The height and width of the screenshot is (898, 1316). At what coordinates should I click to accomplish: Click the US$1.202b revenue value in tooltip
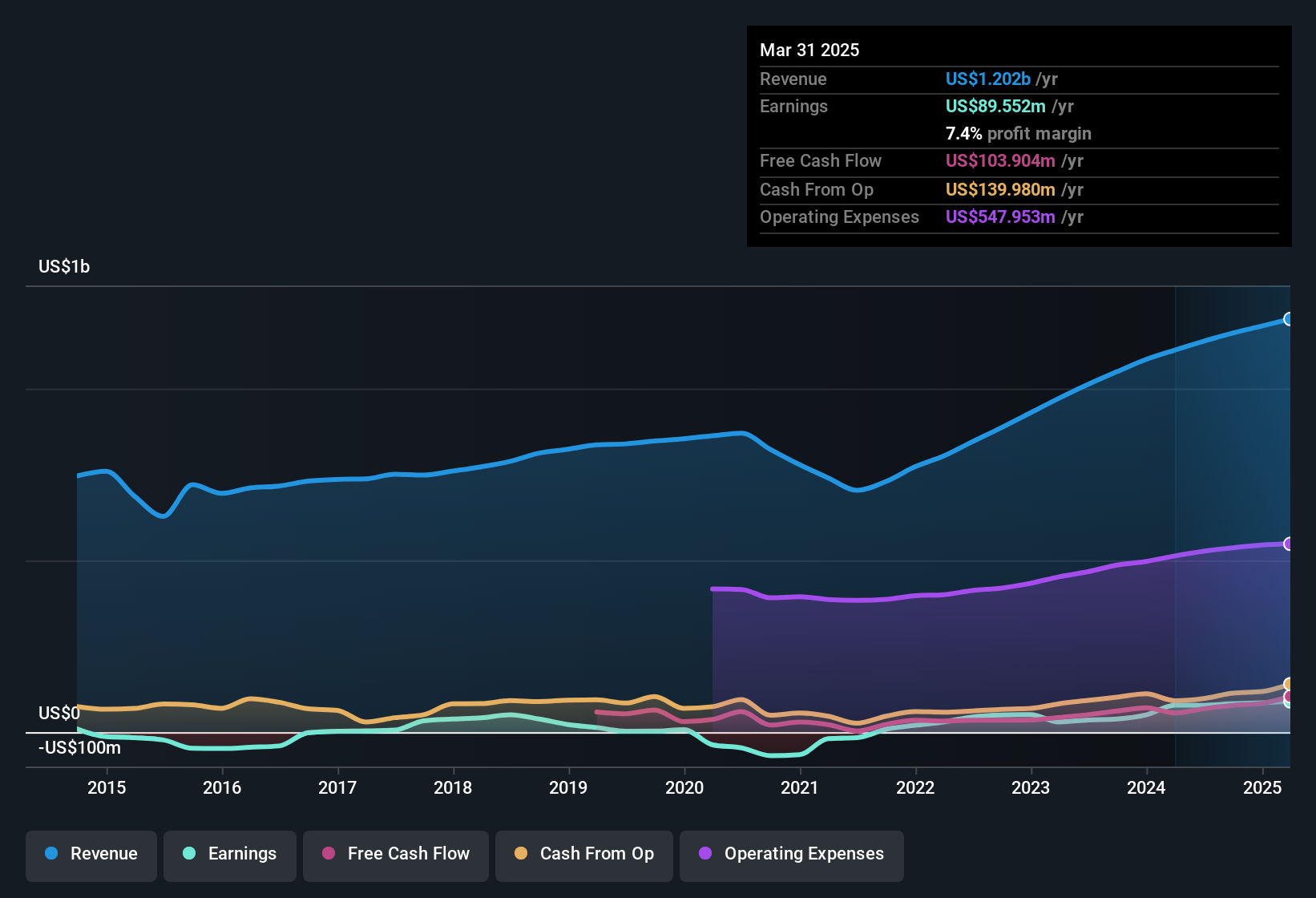pyautogui.click(x=987, y=79)
